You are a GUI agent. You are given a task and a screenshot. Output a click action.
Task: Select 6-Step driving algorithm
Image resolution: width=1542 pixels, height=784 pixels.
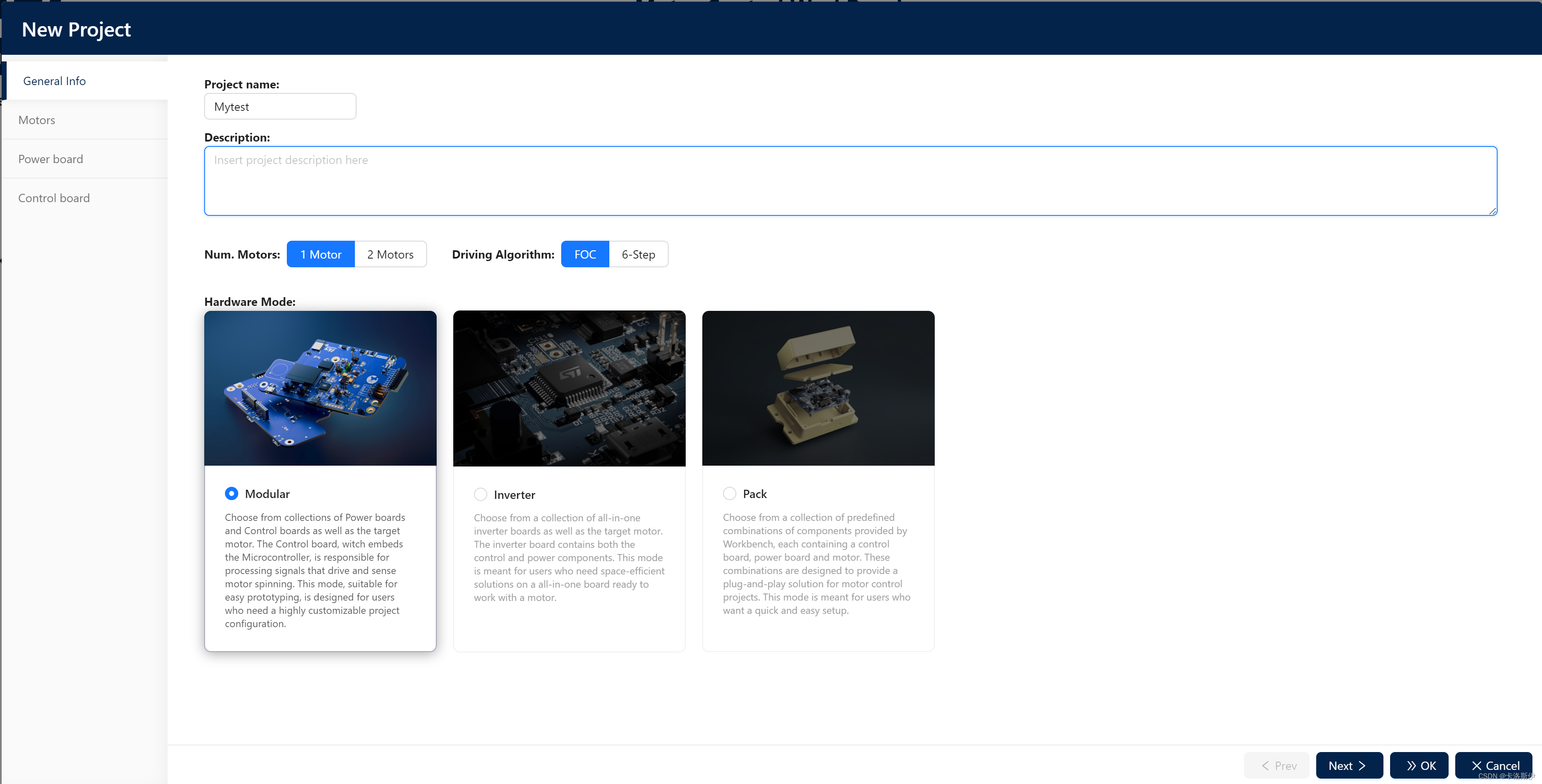pos(638,254)
